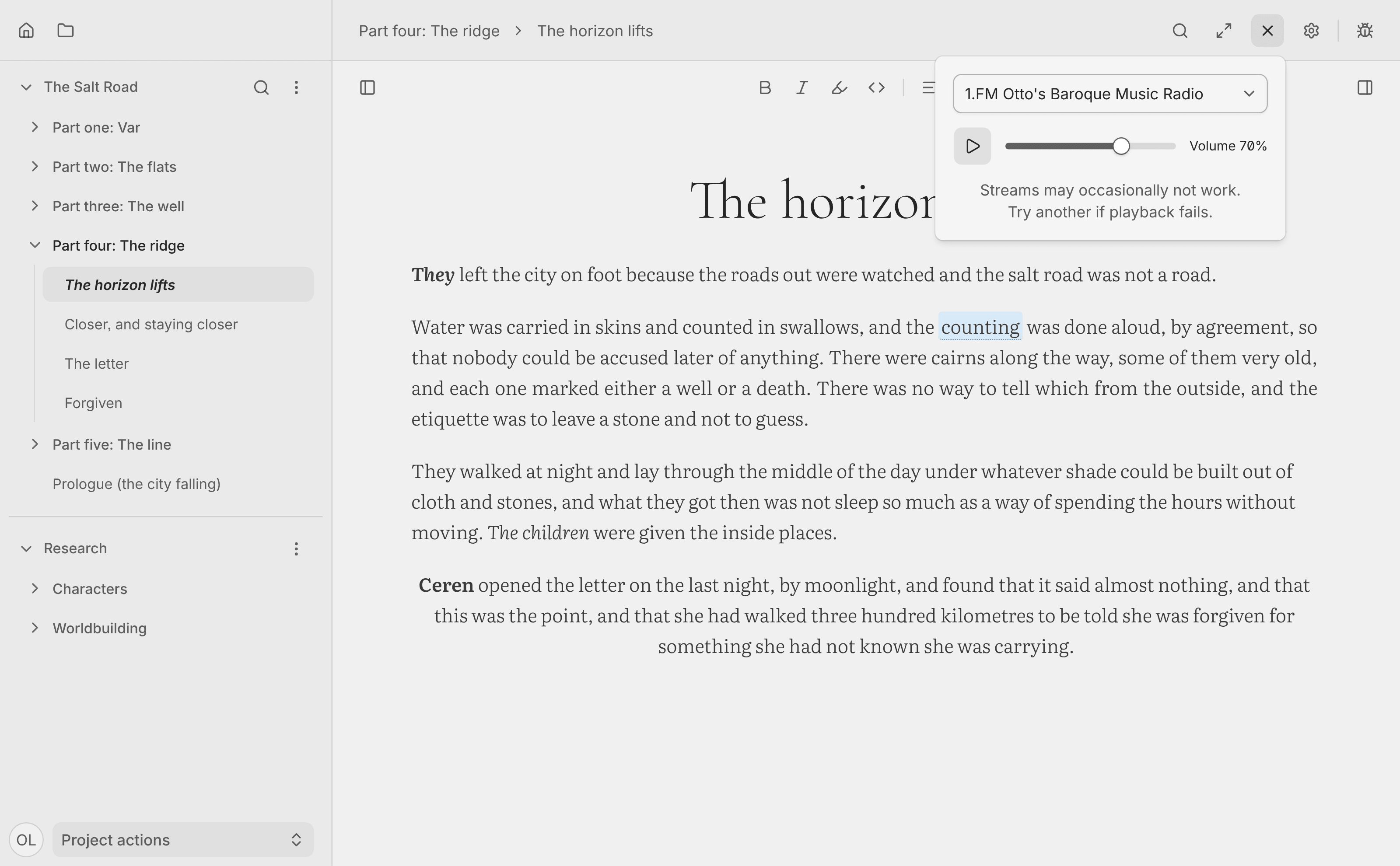Viewport: 1400px width, 866px height.
Task: Click the document title heading
Action: click(x=813, y=200)
